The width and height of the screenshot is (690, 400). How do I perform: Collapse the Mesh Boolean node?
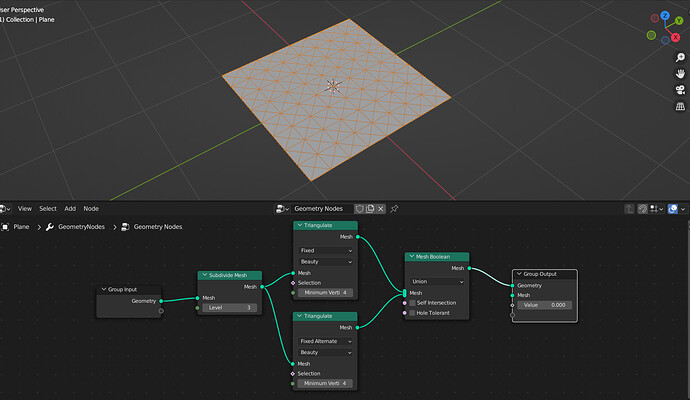pos(411,256)
